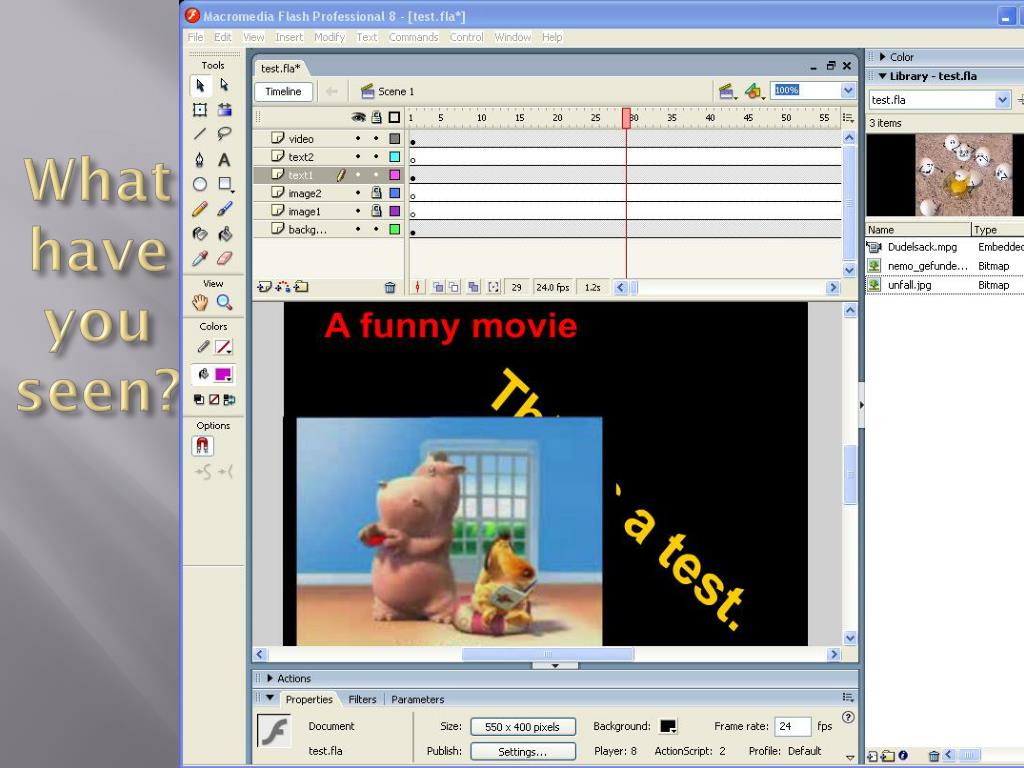
Task: Select the Pen tool
Action: [x=200, y=159]
